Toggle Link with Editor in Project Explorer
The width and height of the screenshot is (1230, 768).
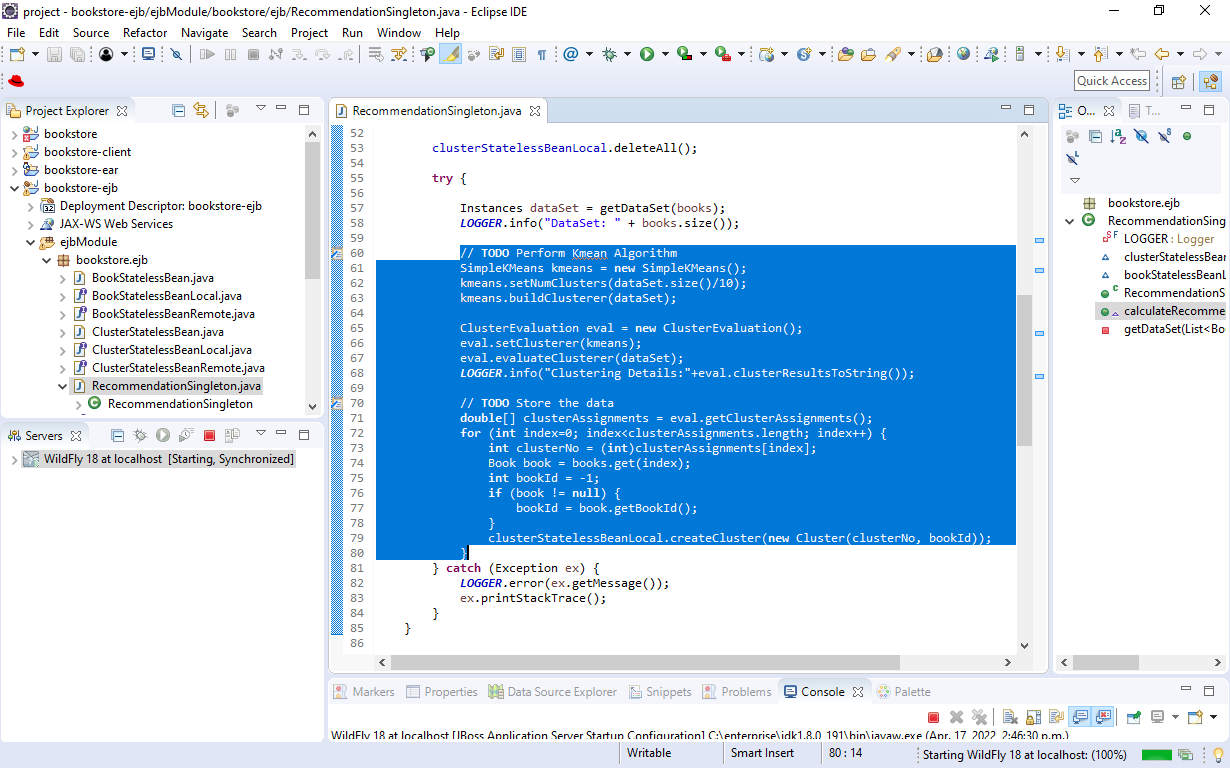pyautogui.click(x=201, y=110)
